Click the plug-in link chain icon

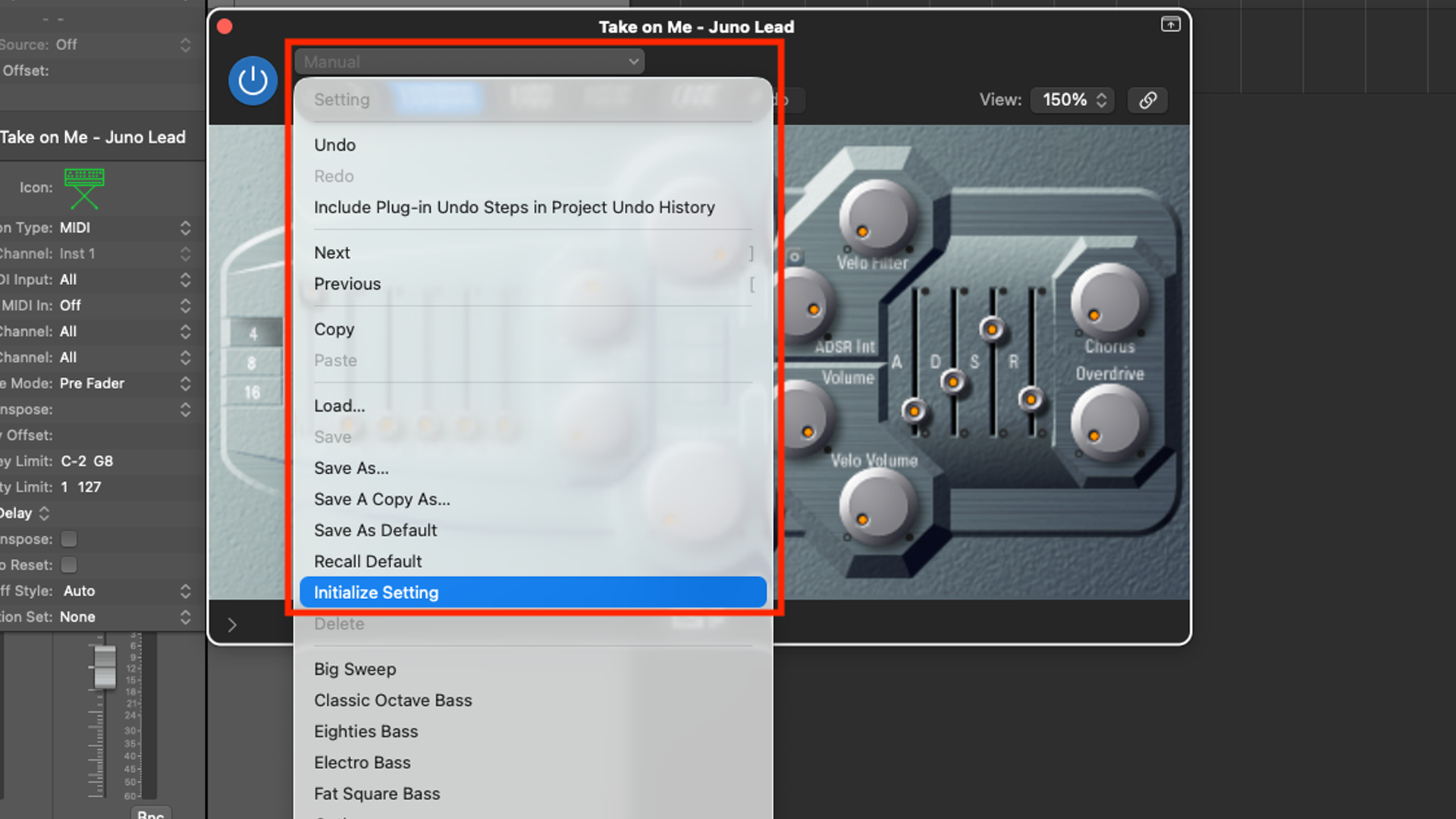point(1147,100)
